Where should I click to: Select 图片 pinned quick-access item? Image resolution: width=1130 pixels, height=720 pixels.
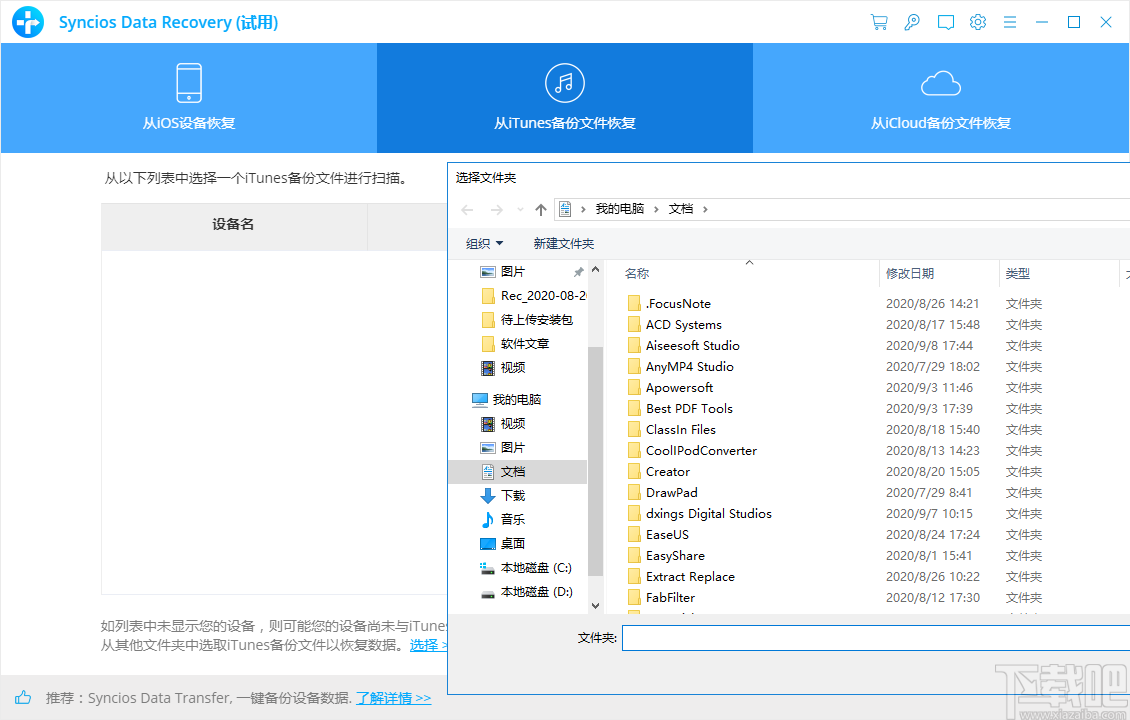tap(512, 272)
